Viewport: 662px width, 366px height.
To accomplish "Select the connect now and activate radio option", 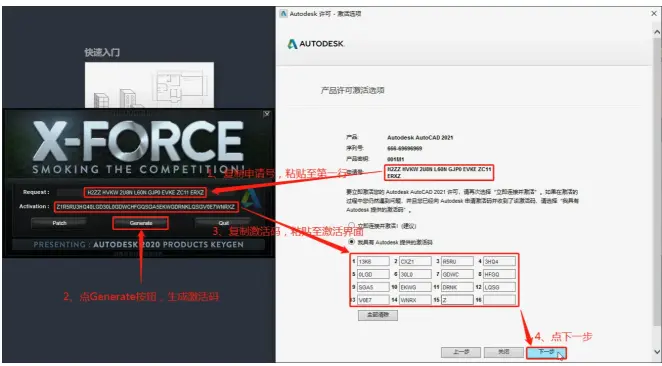I will point(351,225).
